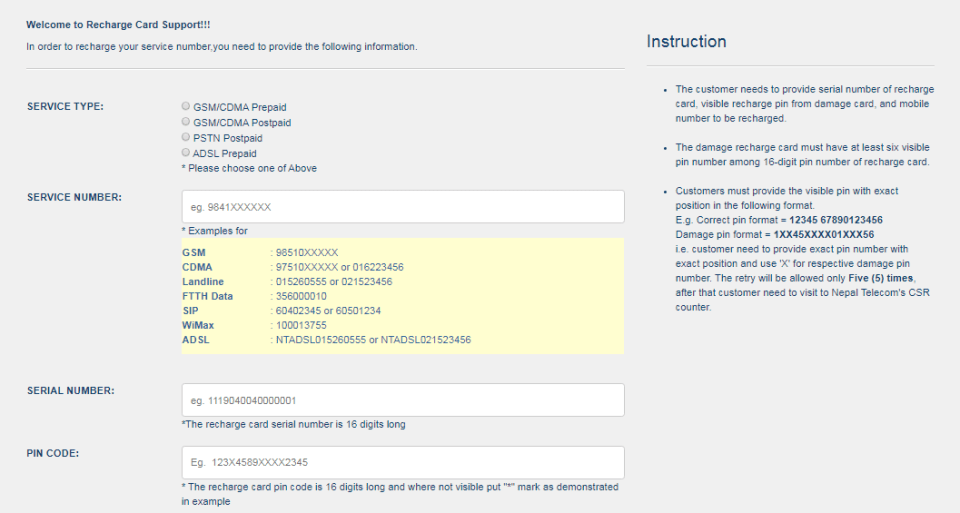Click into the Pin Code field
Image resolution: width=960 pixels, height=513 pixels.
(x=403, y=462)
